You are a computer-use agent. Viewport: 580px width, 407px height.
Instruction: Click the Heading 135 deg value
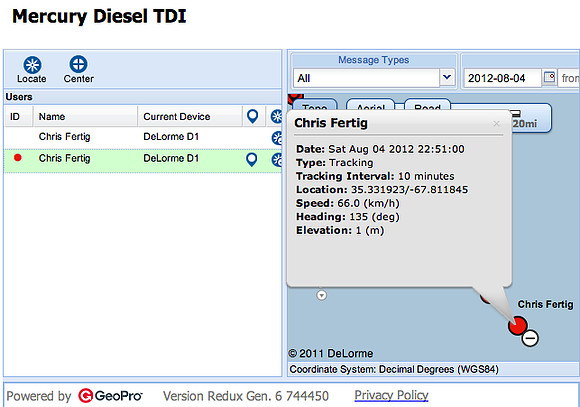[x=374, y=217]
